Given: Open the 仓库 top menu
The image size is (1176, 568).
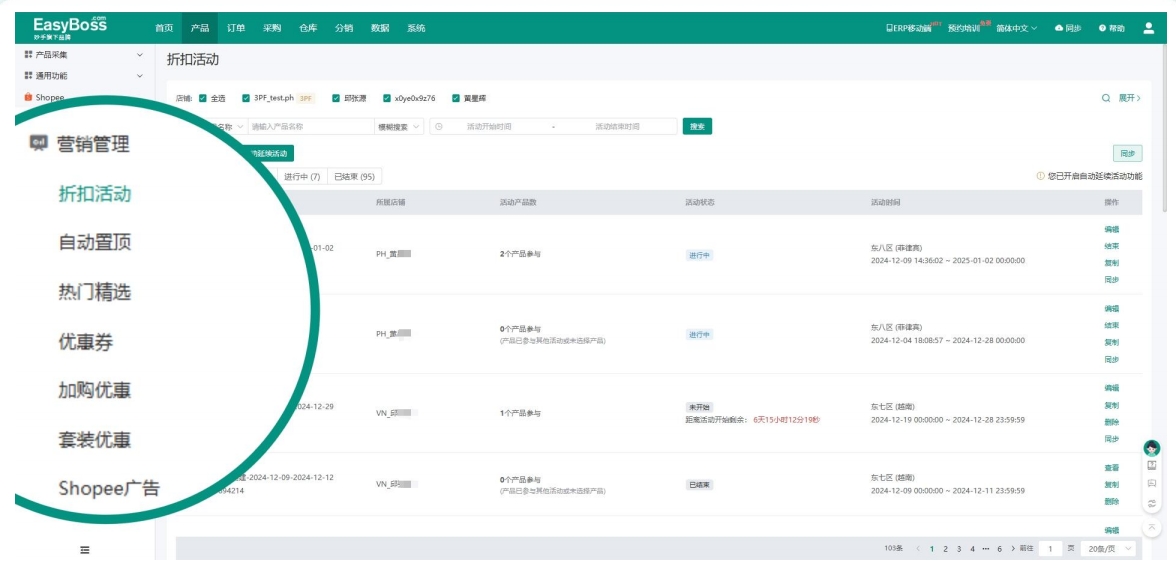Looking at the screenshot, I should coord(308,28).
